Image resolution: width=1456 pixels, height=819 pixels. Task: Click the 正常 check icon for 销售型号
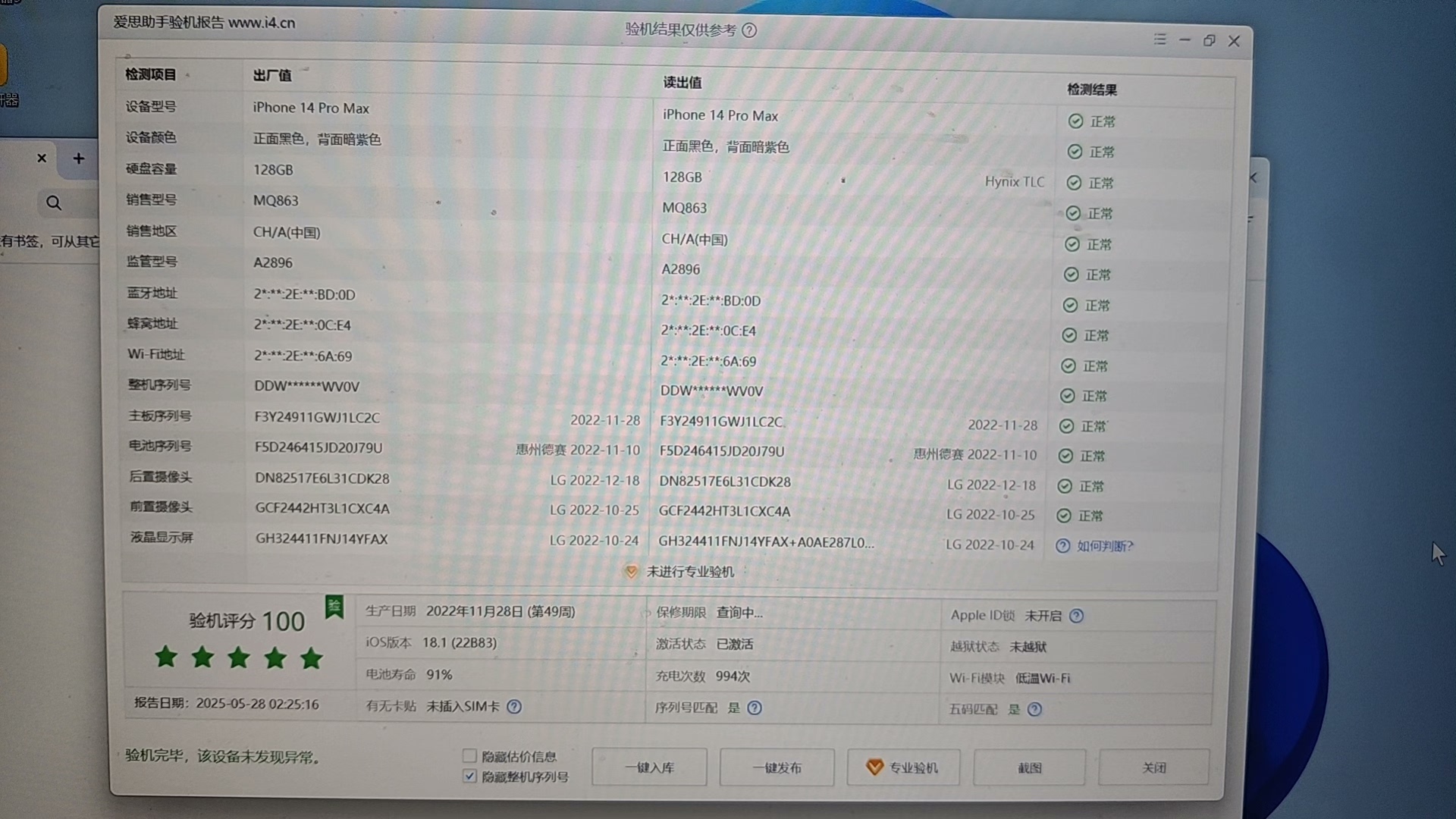1073,213
